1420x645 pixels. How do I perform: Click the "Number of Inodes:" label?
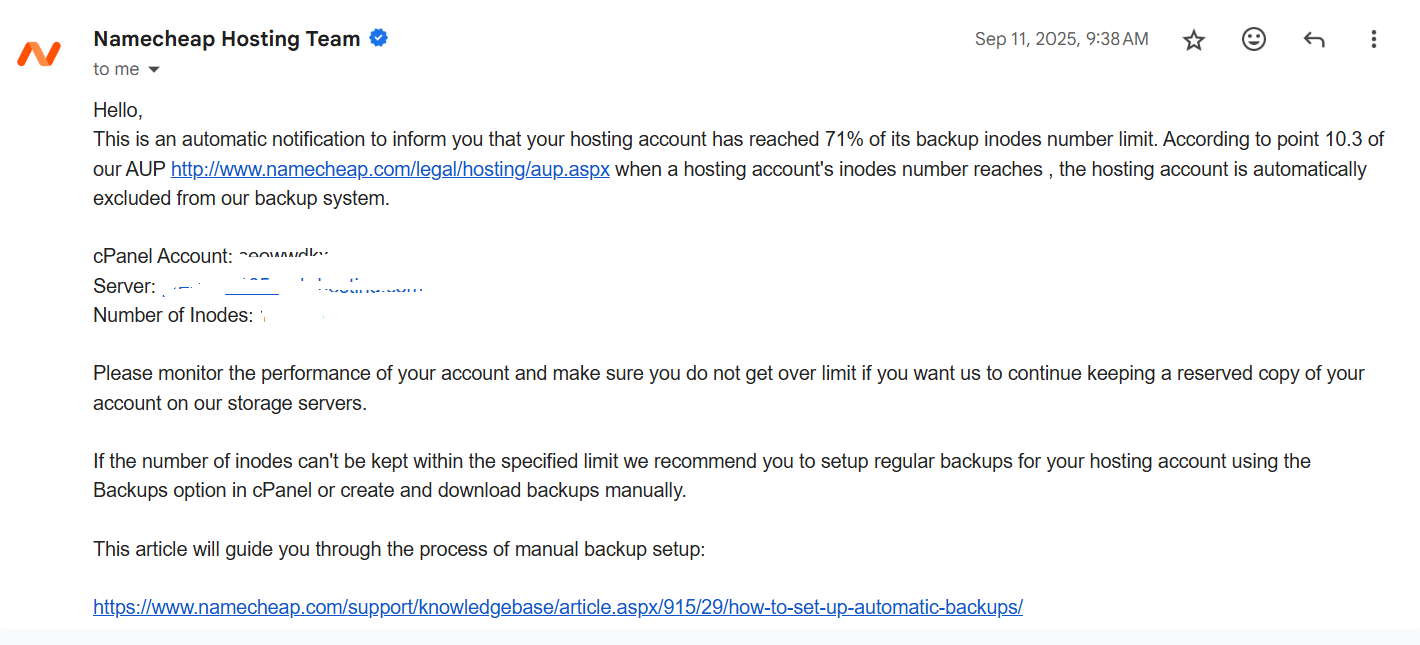point(173,315)
